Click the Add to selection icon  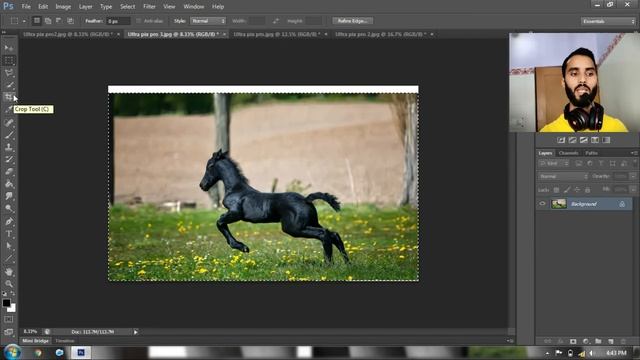point(48,21)
